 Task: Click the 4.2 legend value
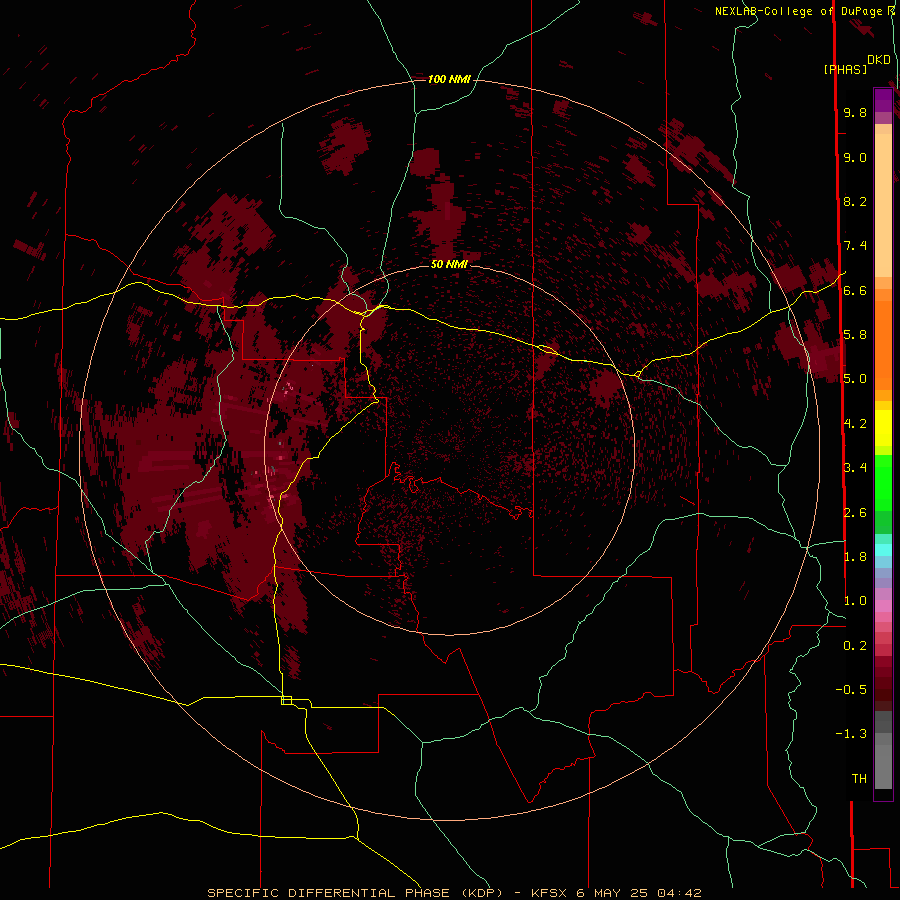point(855,424)
